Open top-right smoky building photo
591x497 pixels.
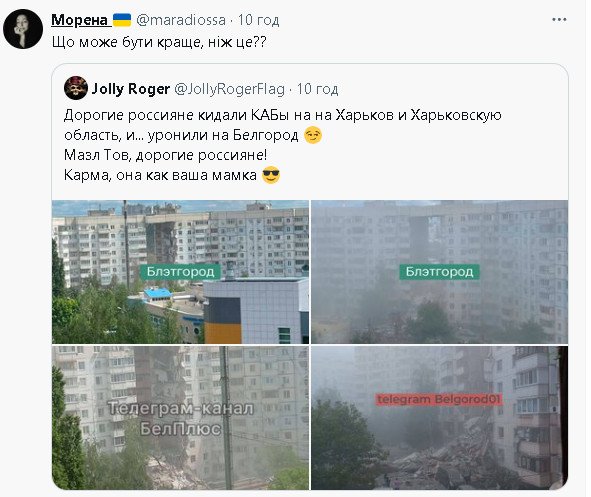[x=439, y=272]
